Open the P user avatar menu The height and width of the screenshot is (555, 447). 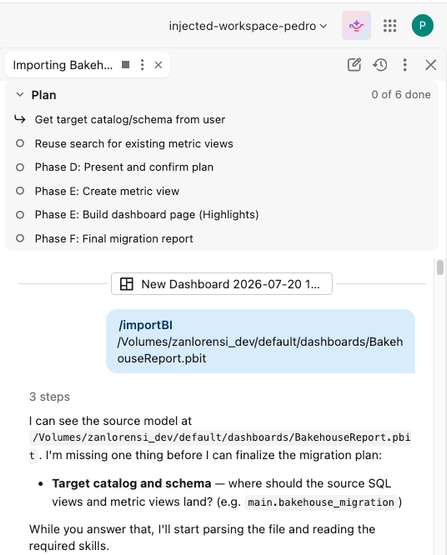pos(422,25)
